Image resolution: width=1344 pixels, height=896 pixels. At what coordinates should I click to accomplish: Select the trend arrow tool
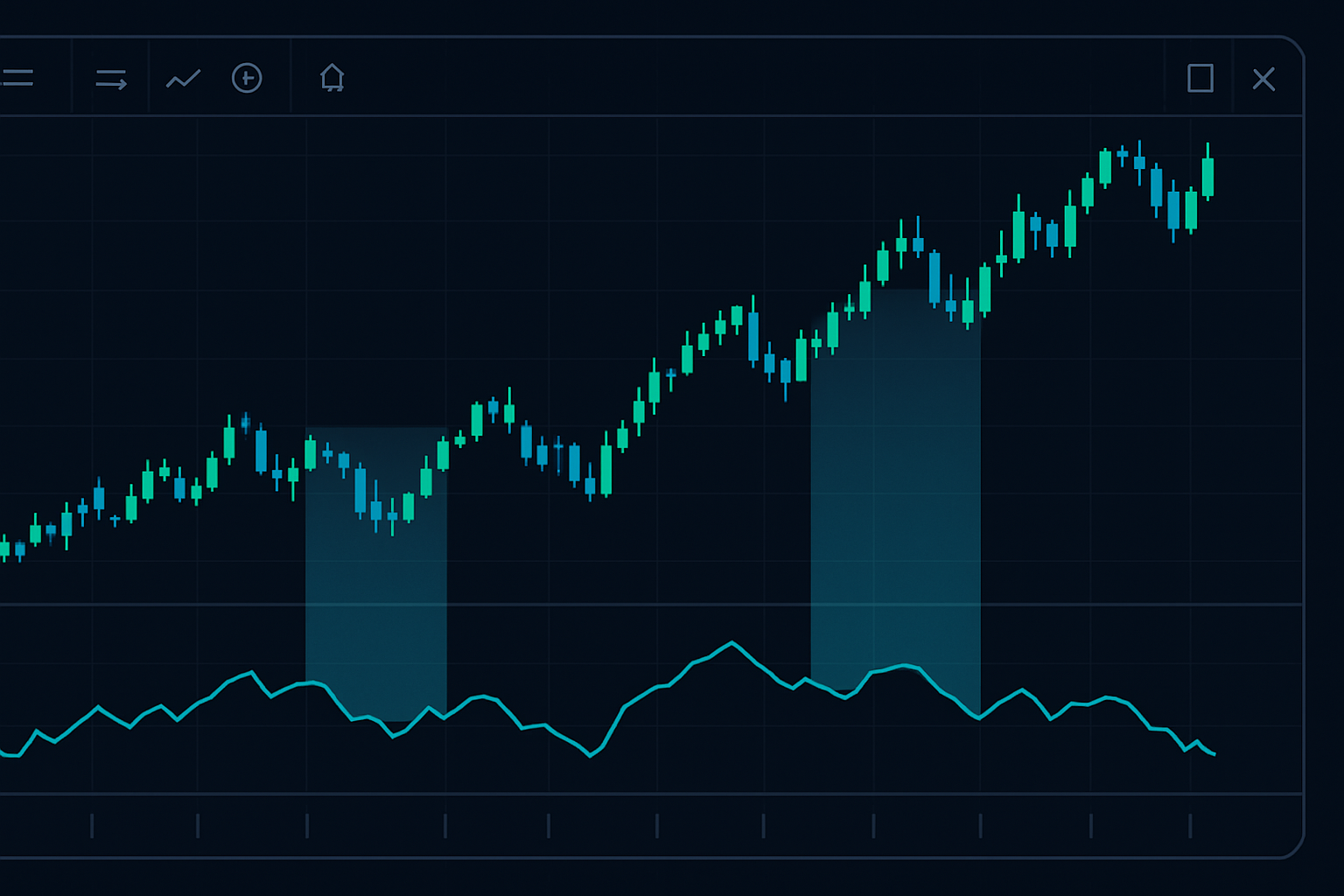click(111, 79)
